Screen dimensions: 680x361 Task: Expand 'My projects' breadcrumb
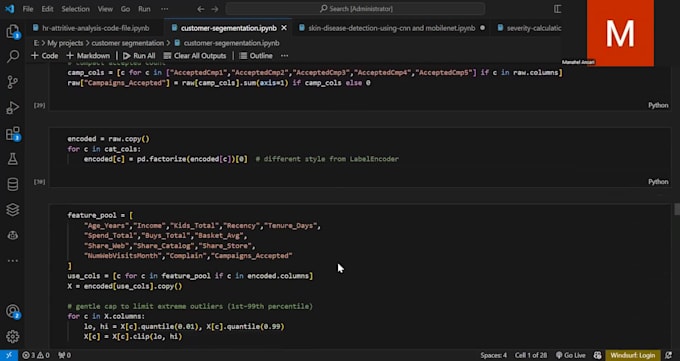click(65, 43)
